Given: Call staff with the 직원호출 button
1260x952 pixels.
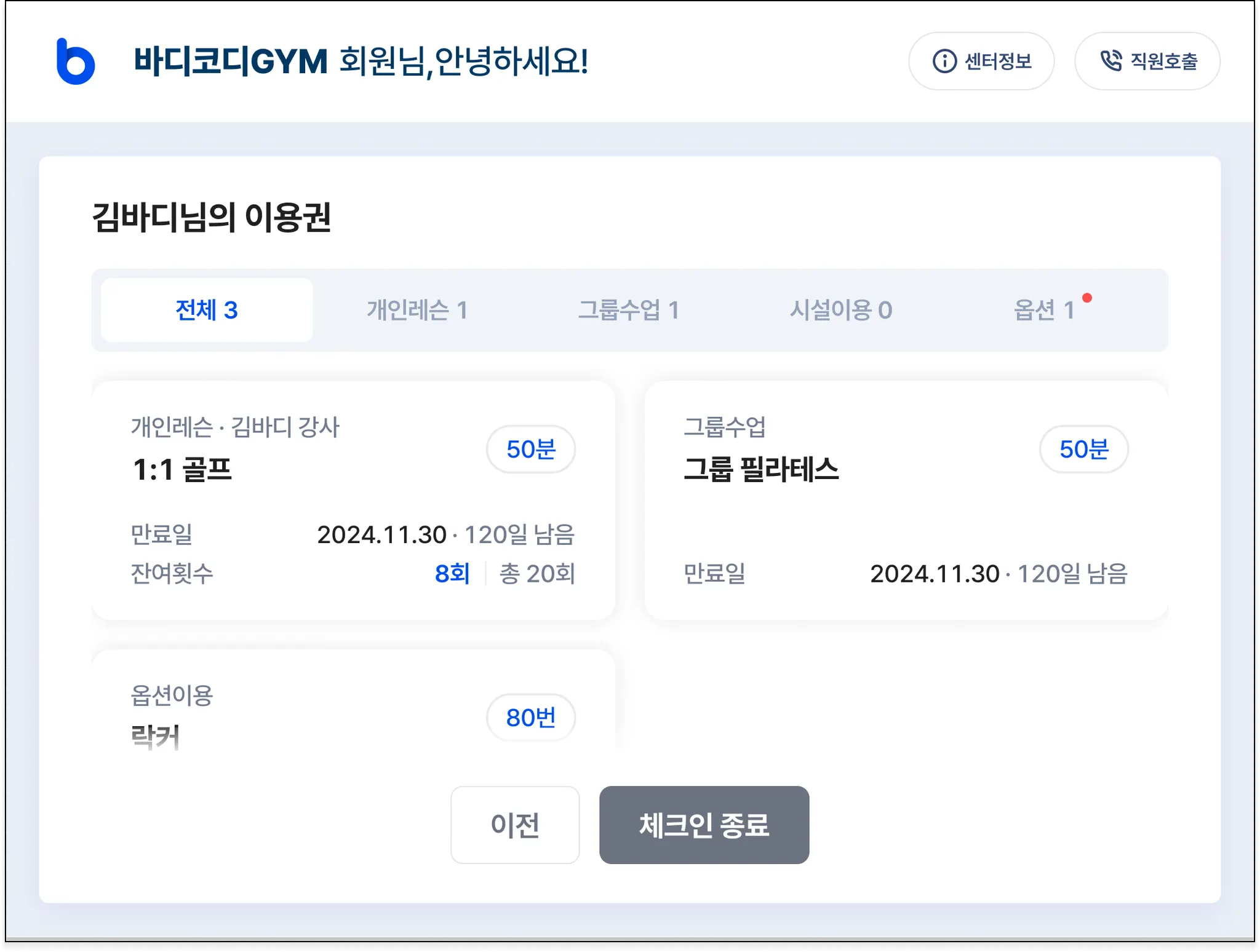Looking at the screenshot, I should pos(1147,61).
